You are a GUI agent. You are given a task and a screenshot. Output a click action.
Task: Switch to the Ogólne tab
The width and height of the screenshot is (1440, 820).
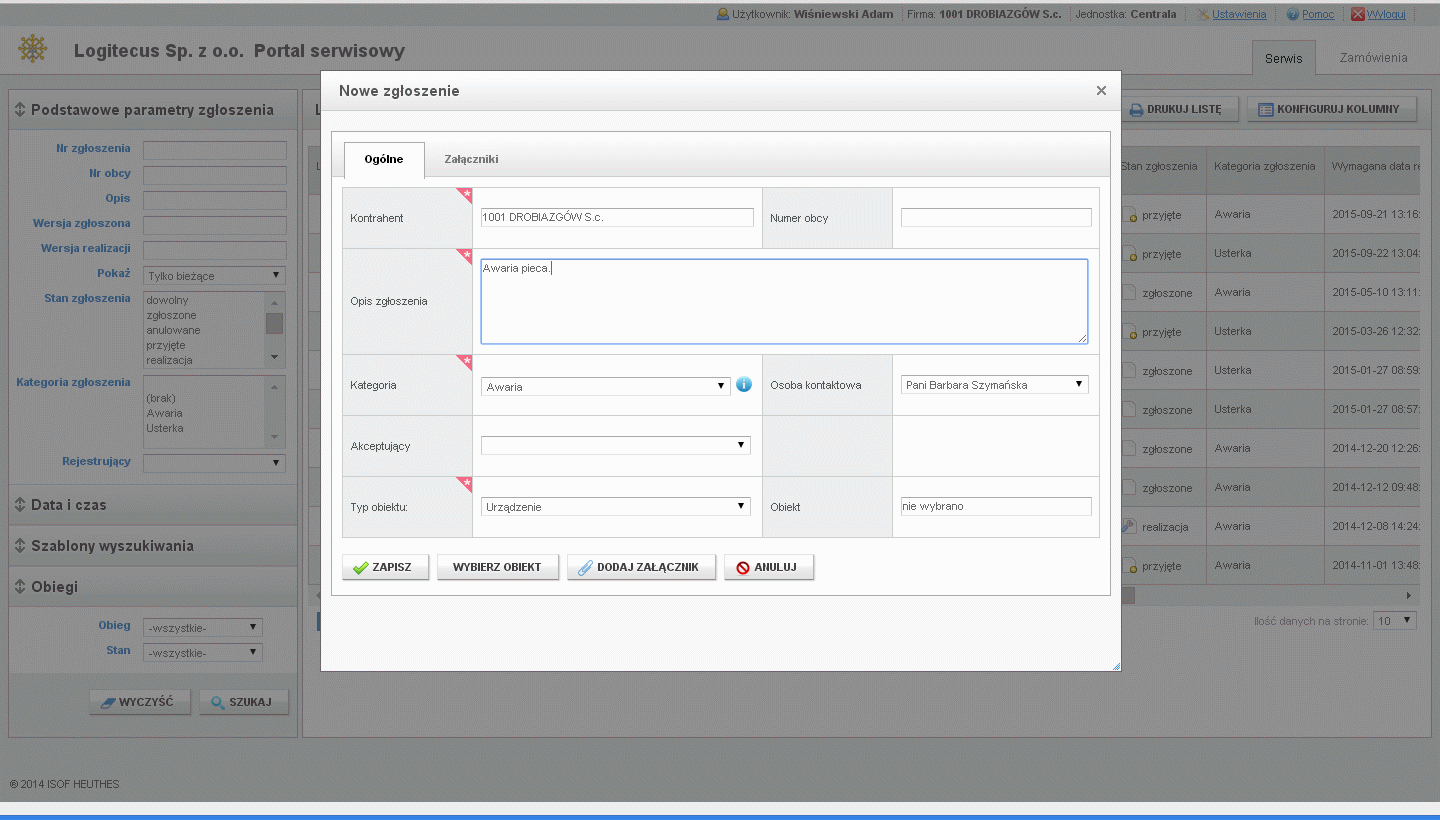[x=384, y=160]
